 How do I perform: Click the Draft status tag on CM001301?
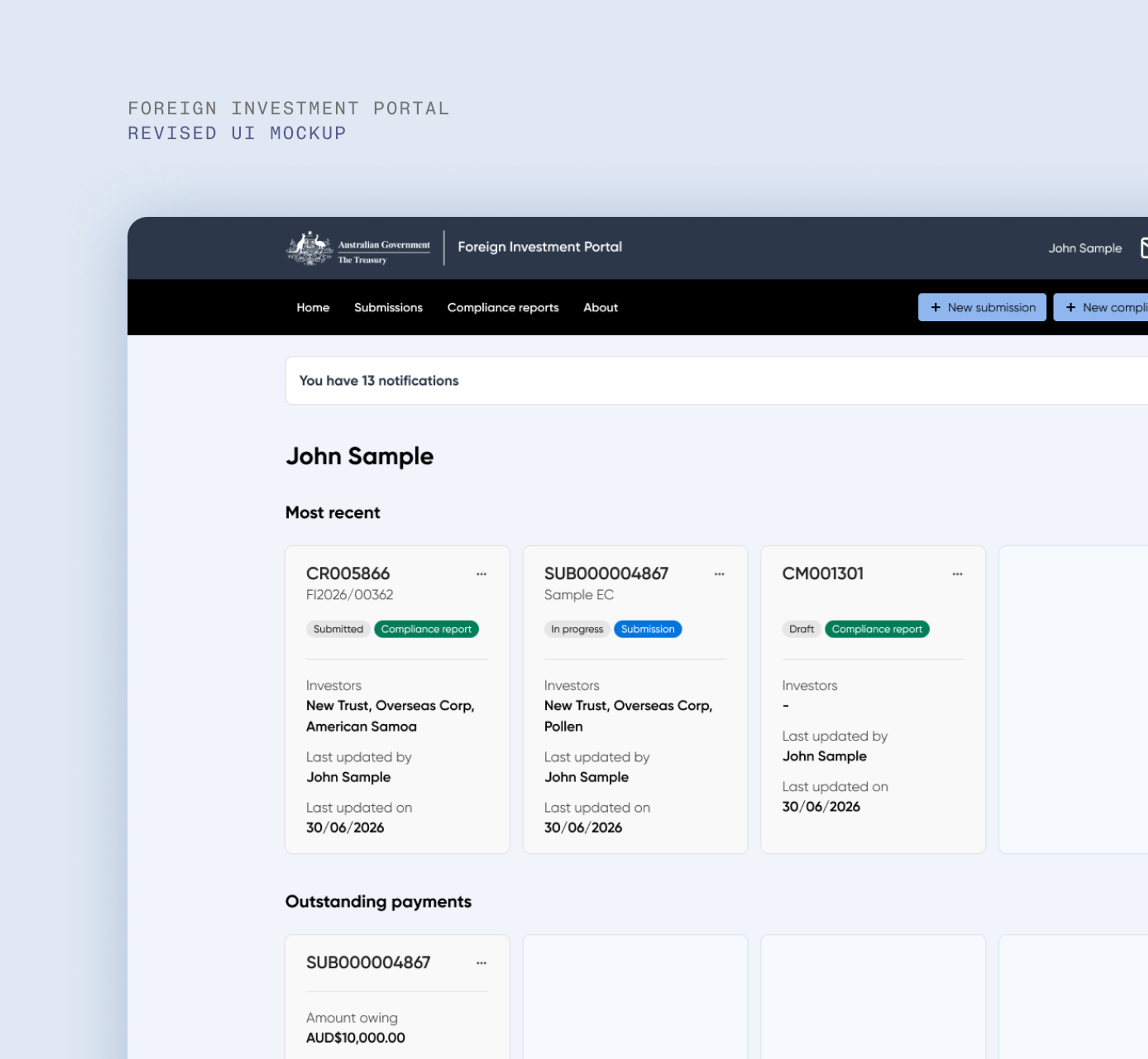tap(802, 629)
